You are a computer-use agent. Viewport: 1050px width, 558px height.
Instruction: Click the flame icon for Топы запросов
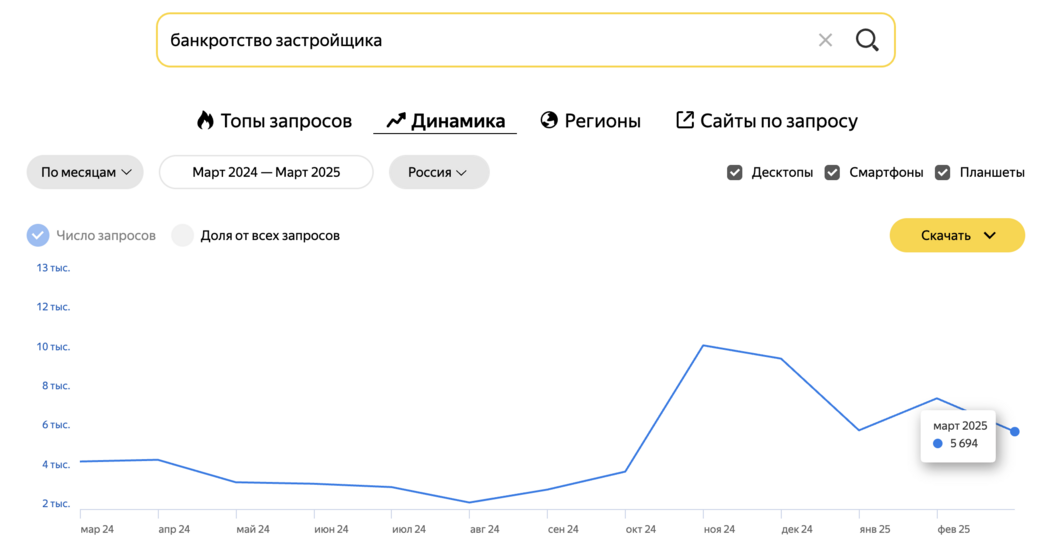point(205,121)
